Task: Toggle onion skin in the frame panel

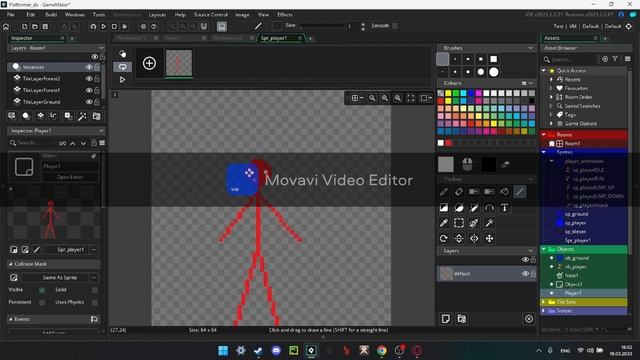Action: (122, 53)
